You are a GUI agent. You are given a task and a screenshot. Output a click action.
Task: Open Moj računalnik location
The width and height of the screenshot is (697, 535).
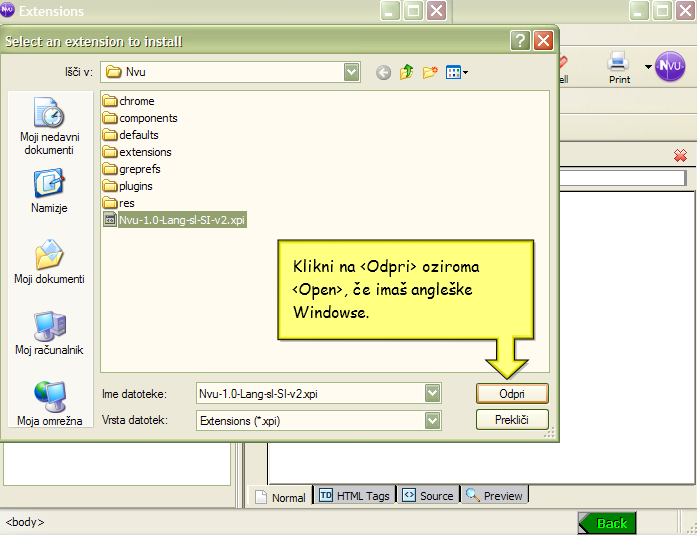point(49,333)
